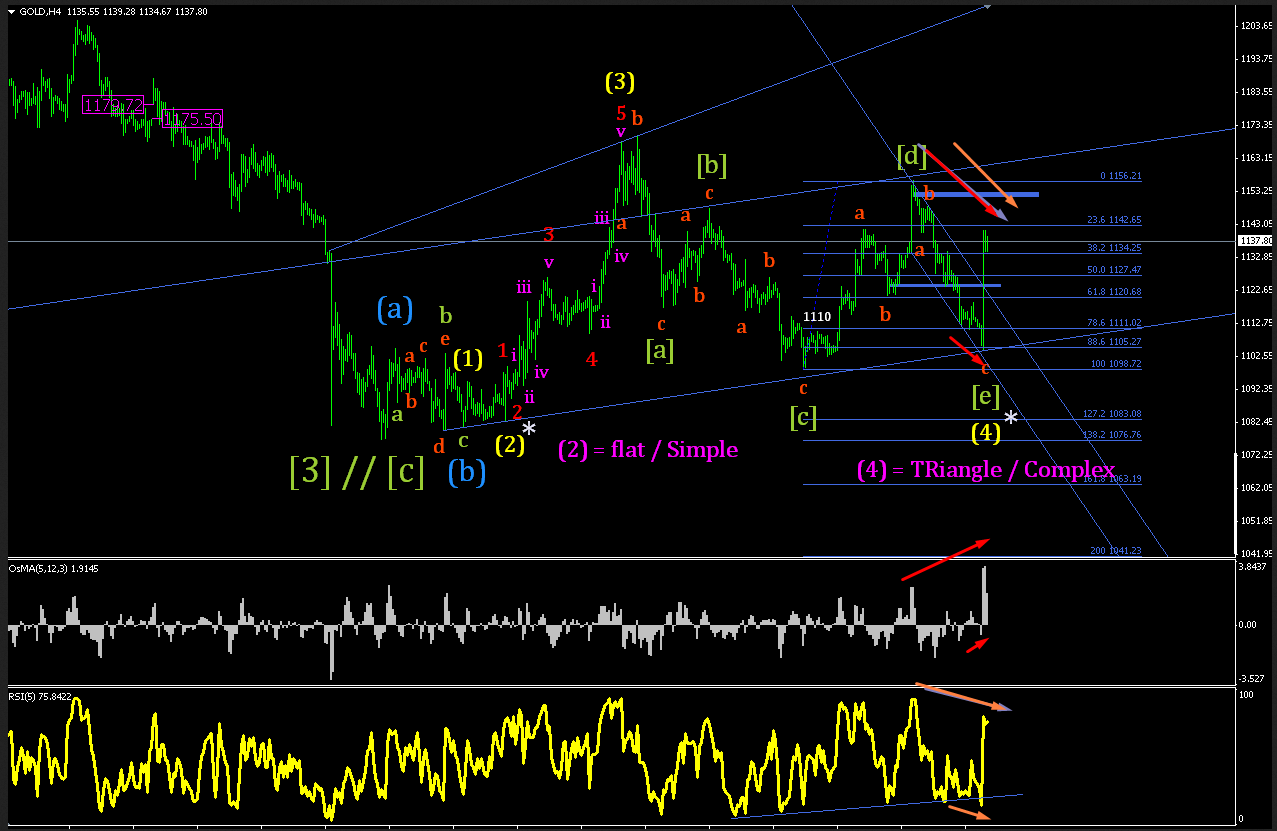Click the green [e] wave label
This screenshot has width=1277, height=831.
(986, 396)
